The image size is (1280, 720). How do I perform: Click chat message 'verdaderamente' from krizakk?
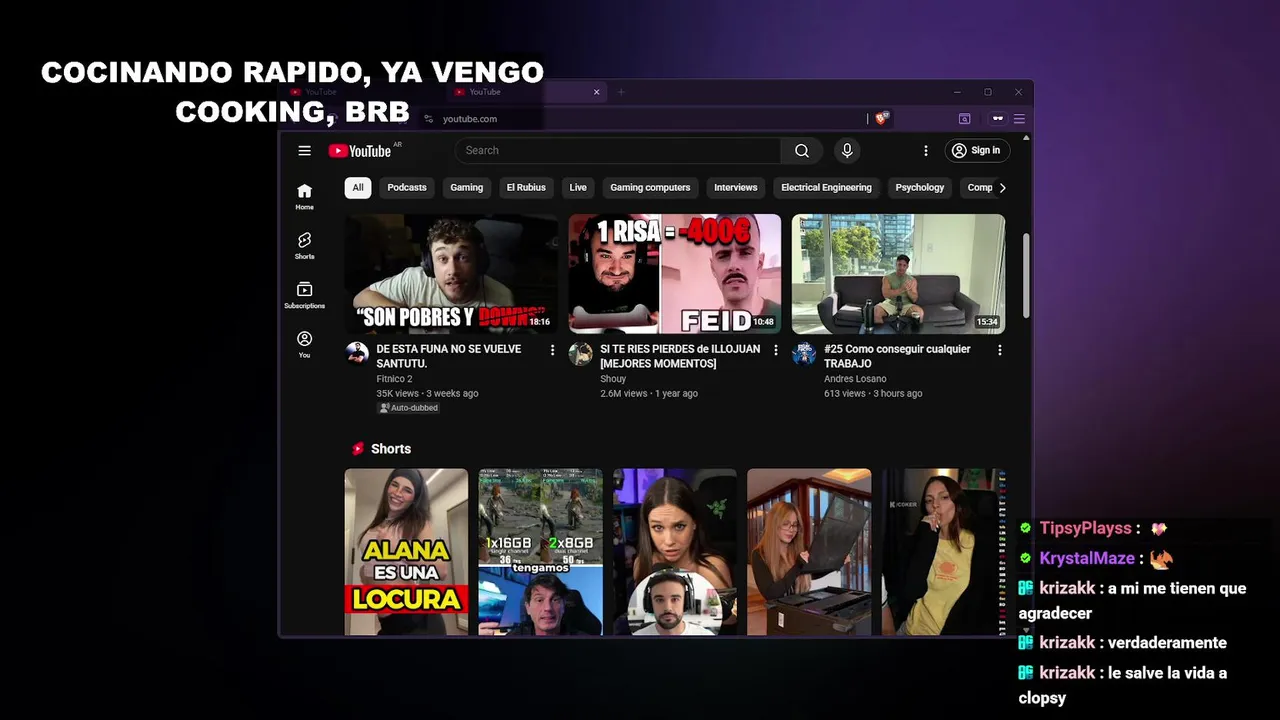click(x=1167, y=643)
